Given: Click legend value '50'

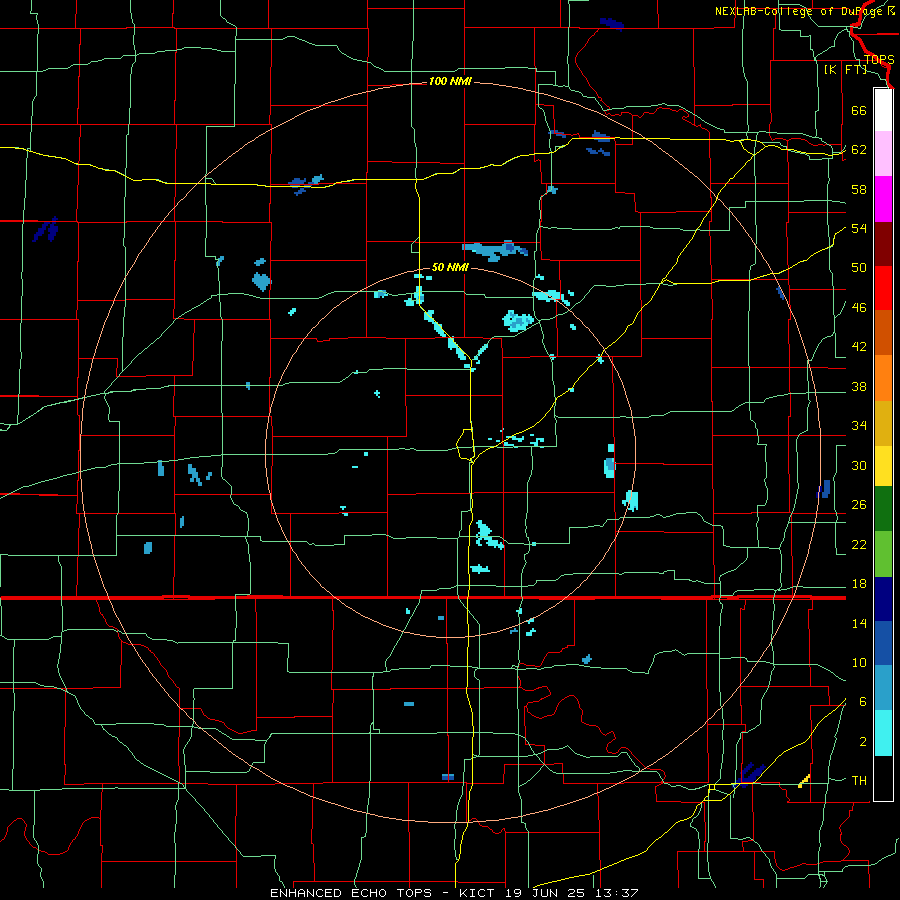Looking at the screenshot, I should (859, 268).
